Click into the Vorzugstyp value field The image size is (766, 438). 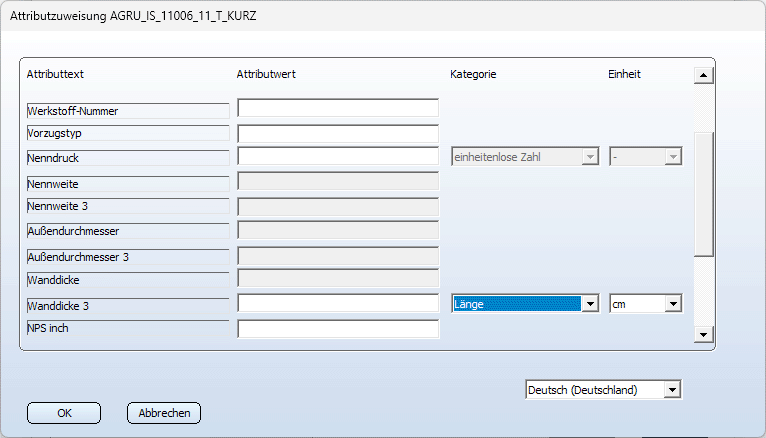point(338,133)
